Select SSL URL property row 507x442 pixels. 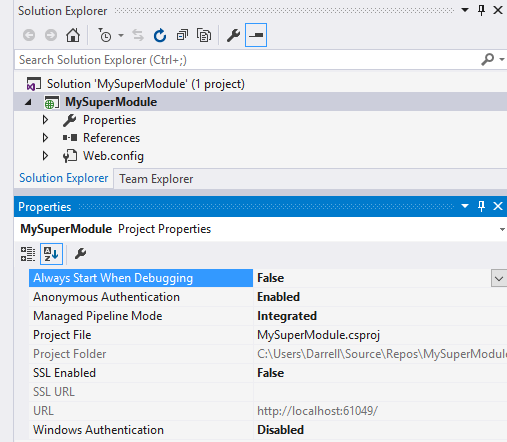pyautogui.click(x=141, y=392)
